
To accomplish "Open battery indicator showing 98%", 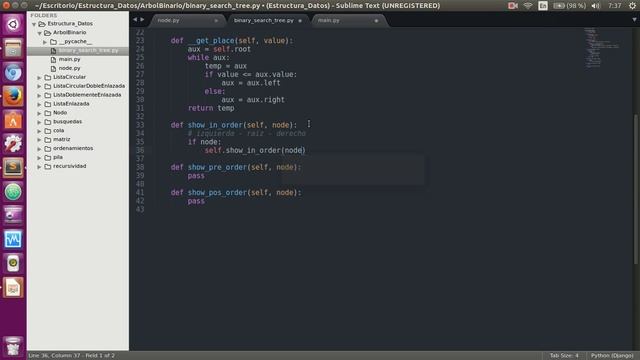I will coord(569,6).
